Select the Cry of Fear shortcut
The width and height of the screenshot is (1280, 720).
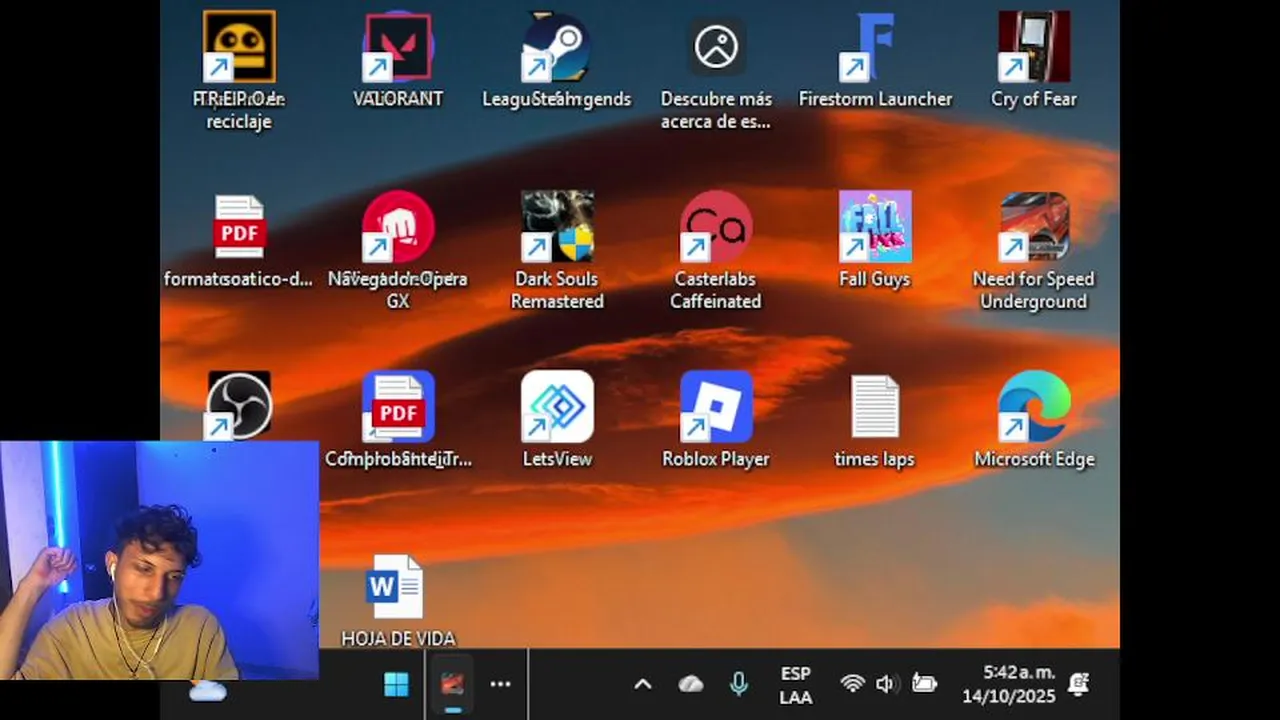coord(1034,47)
